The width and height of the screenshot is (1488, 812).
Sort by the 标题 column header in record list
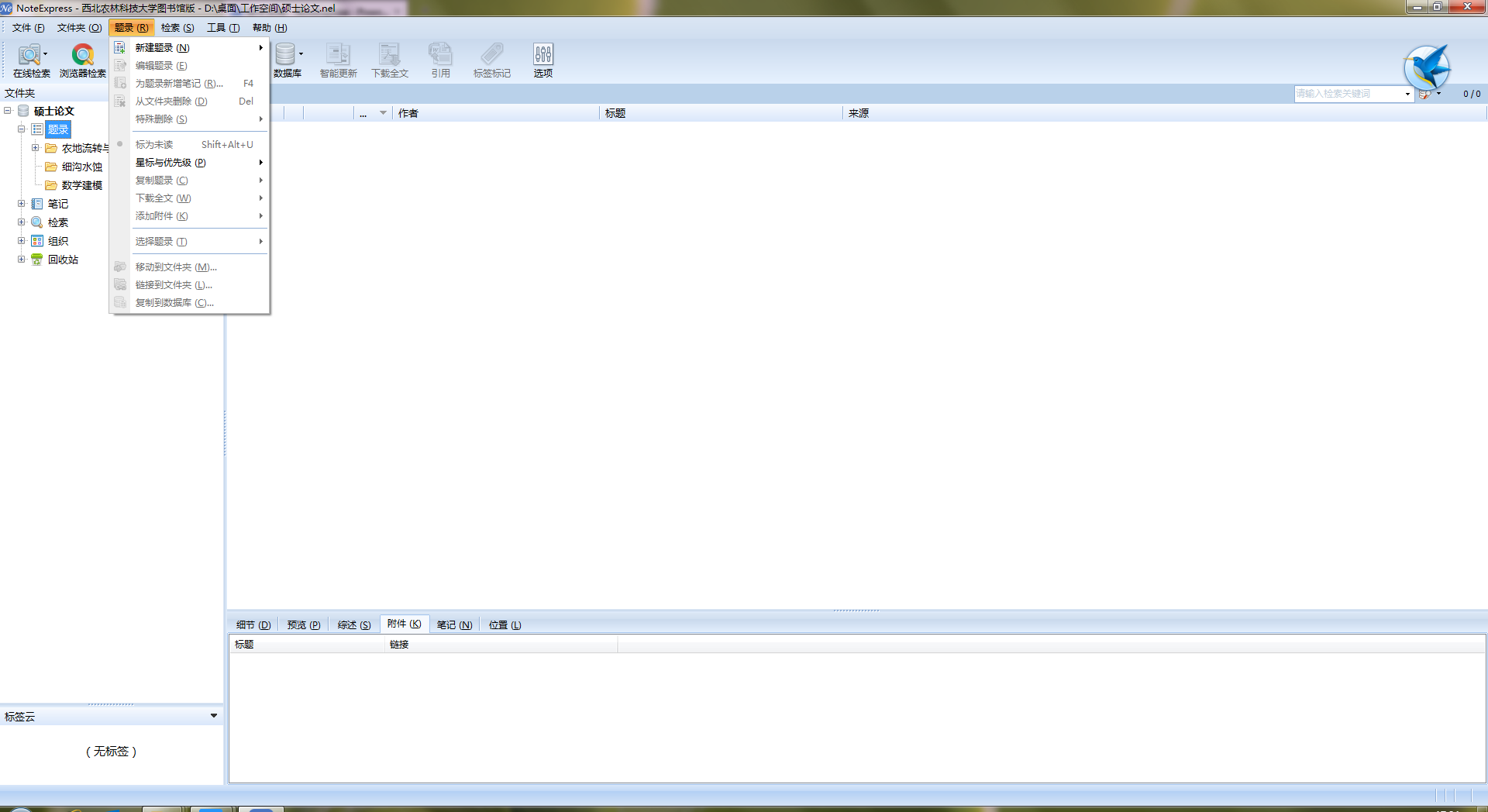tap(721, 113)
